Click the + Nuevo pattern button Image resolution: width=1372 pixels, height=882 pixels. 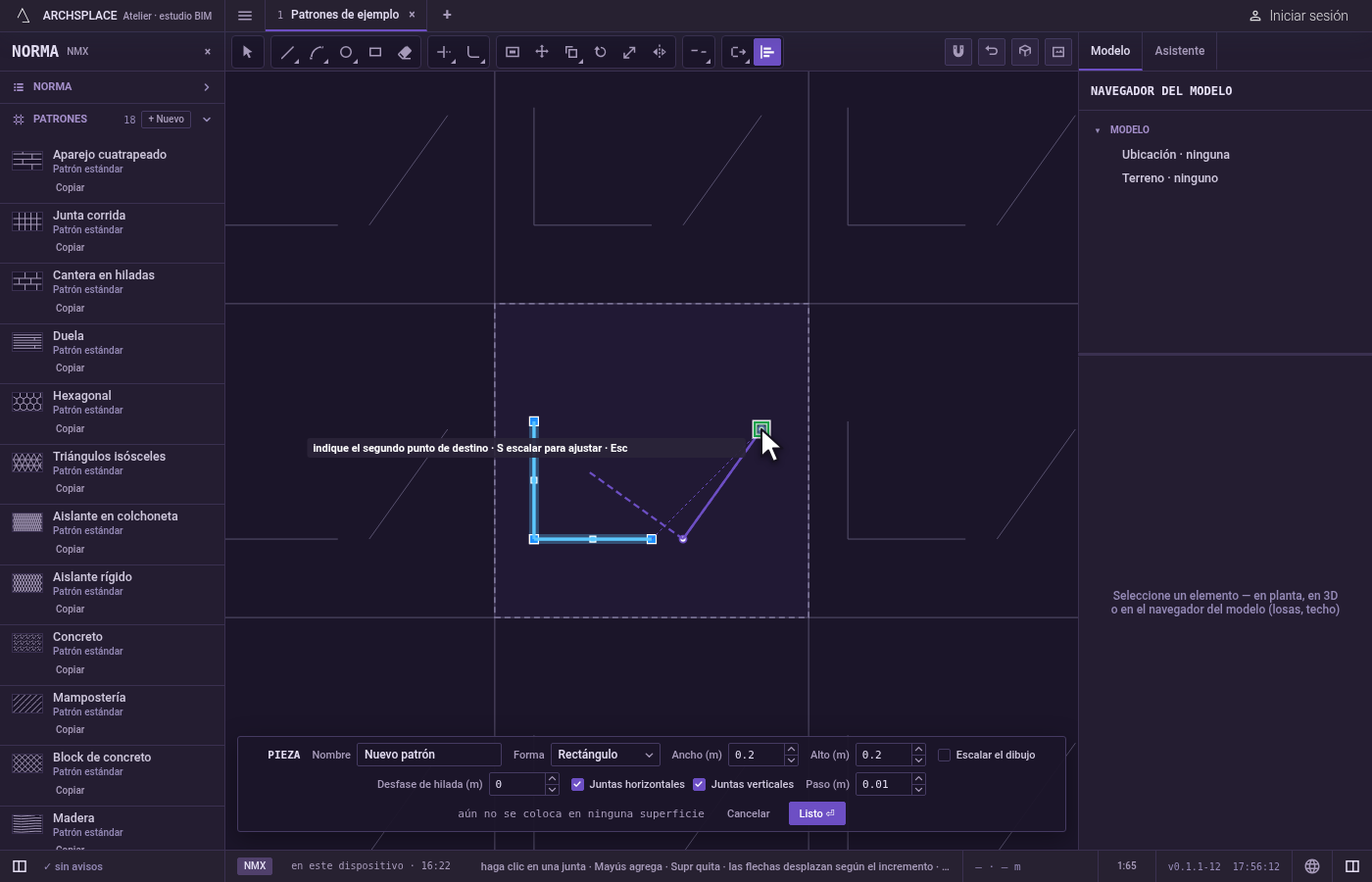[166, 120]
